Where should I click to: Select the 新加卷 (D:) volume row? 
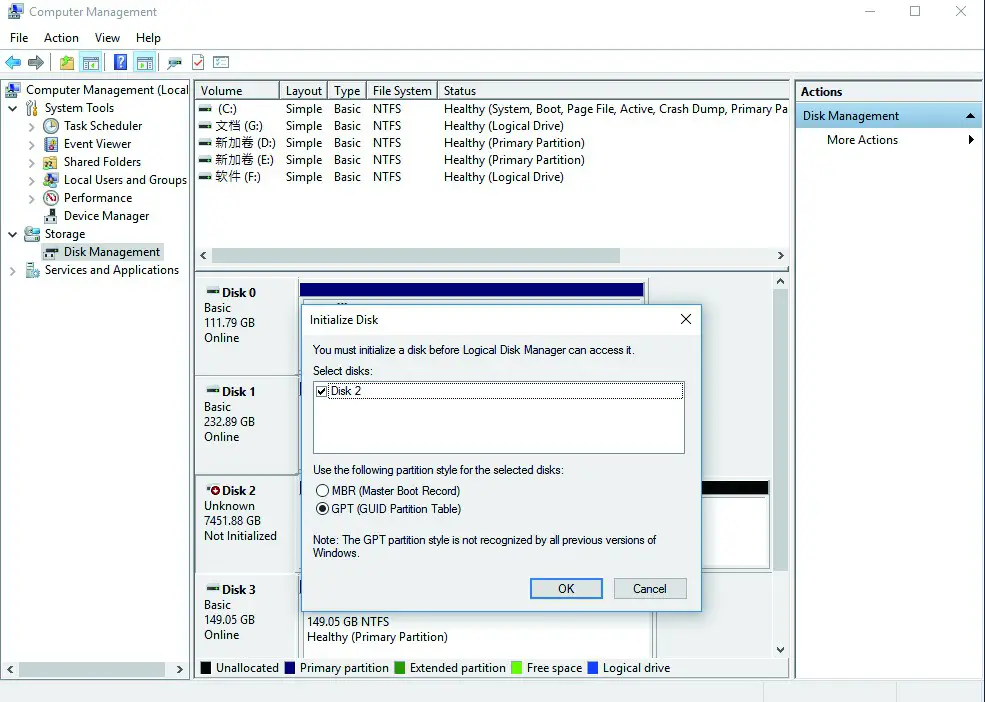pyautogui.click(x=491, y=143)
